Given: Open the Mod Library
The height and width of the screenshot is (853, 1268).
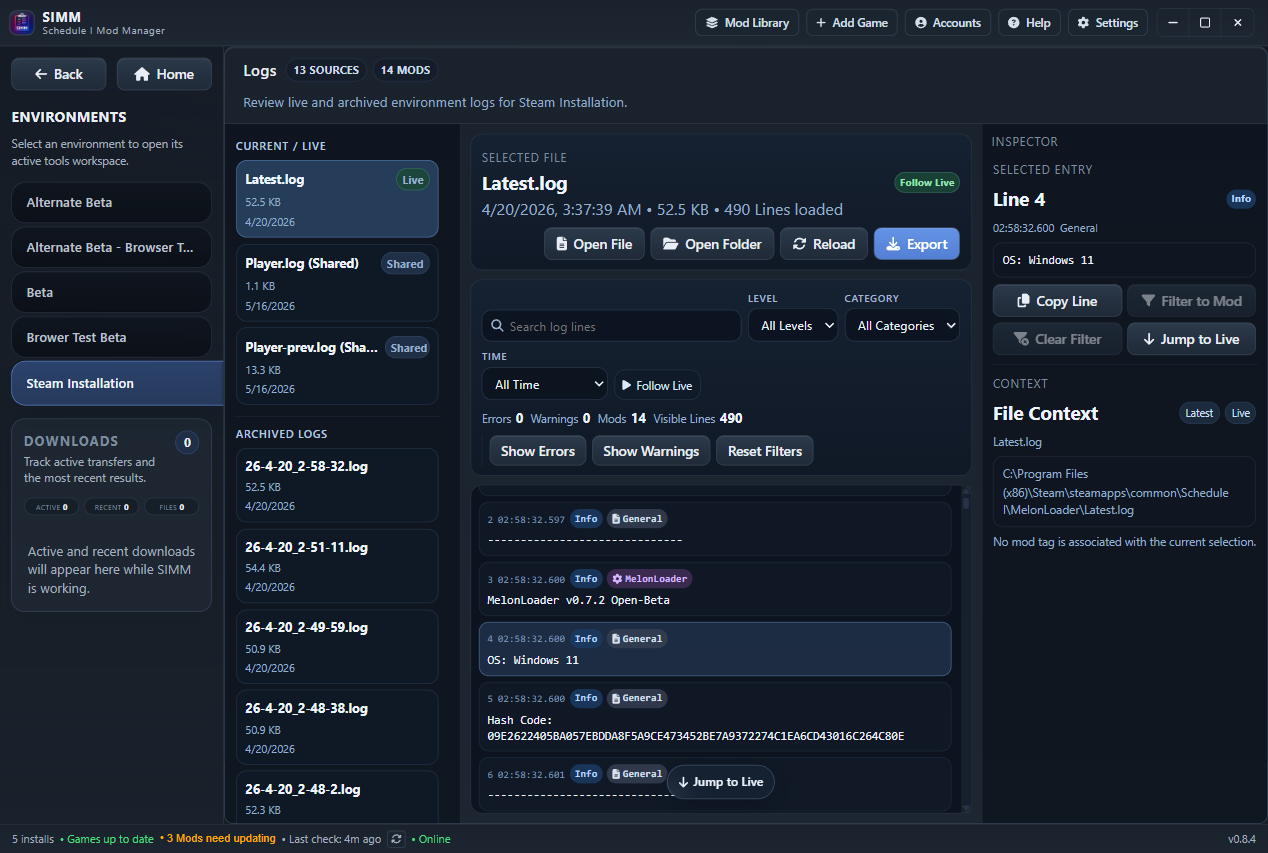Looking at the screenshot, I should tap(747, 23).
